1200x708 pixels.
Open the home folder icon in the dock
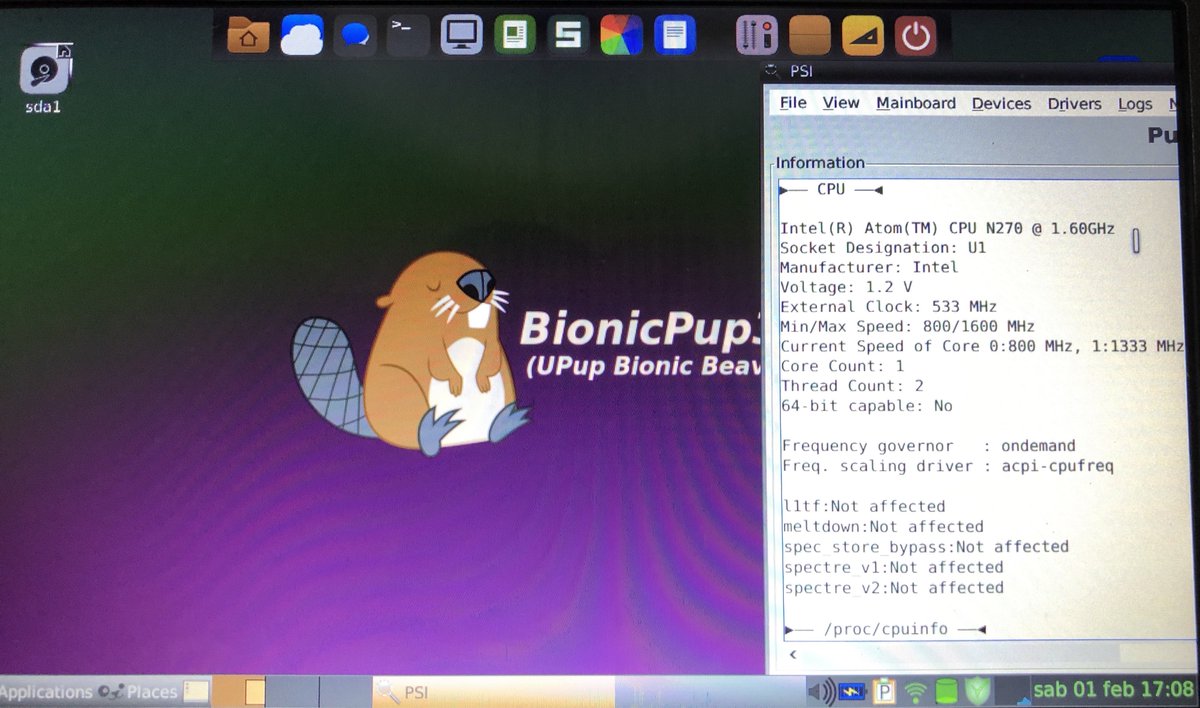click(x=248, y=35)
